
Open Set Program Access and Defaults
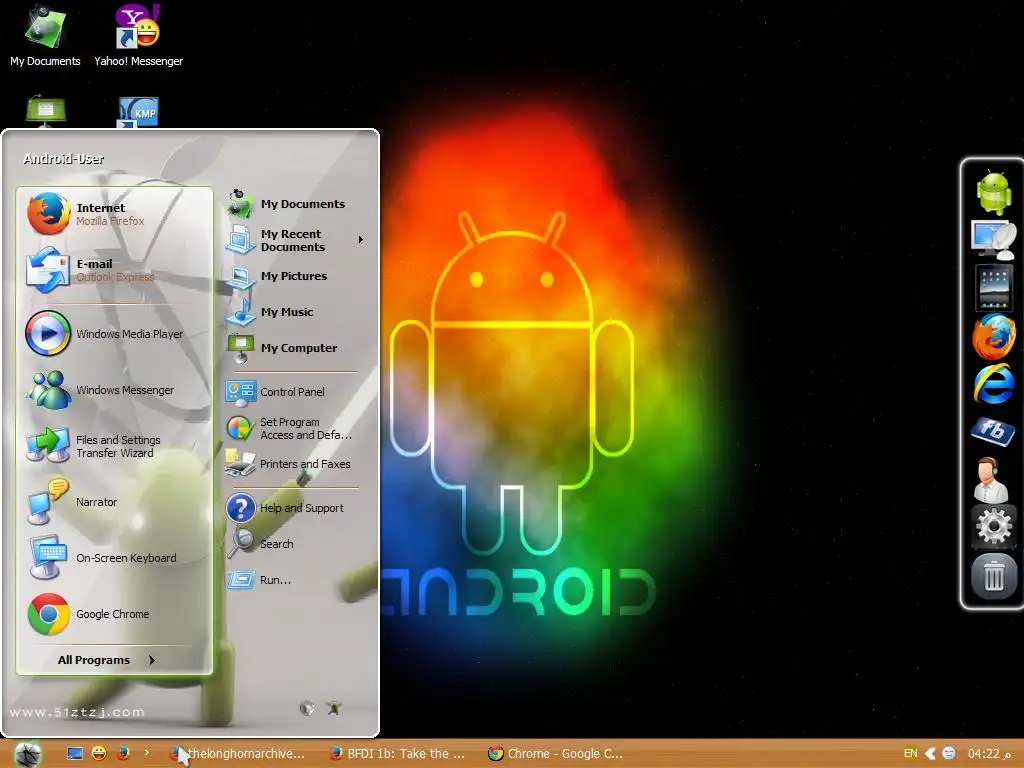pyautogui.click(x=295, y=428)
